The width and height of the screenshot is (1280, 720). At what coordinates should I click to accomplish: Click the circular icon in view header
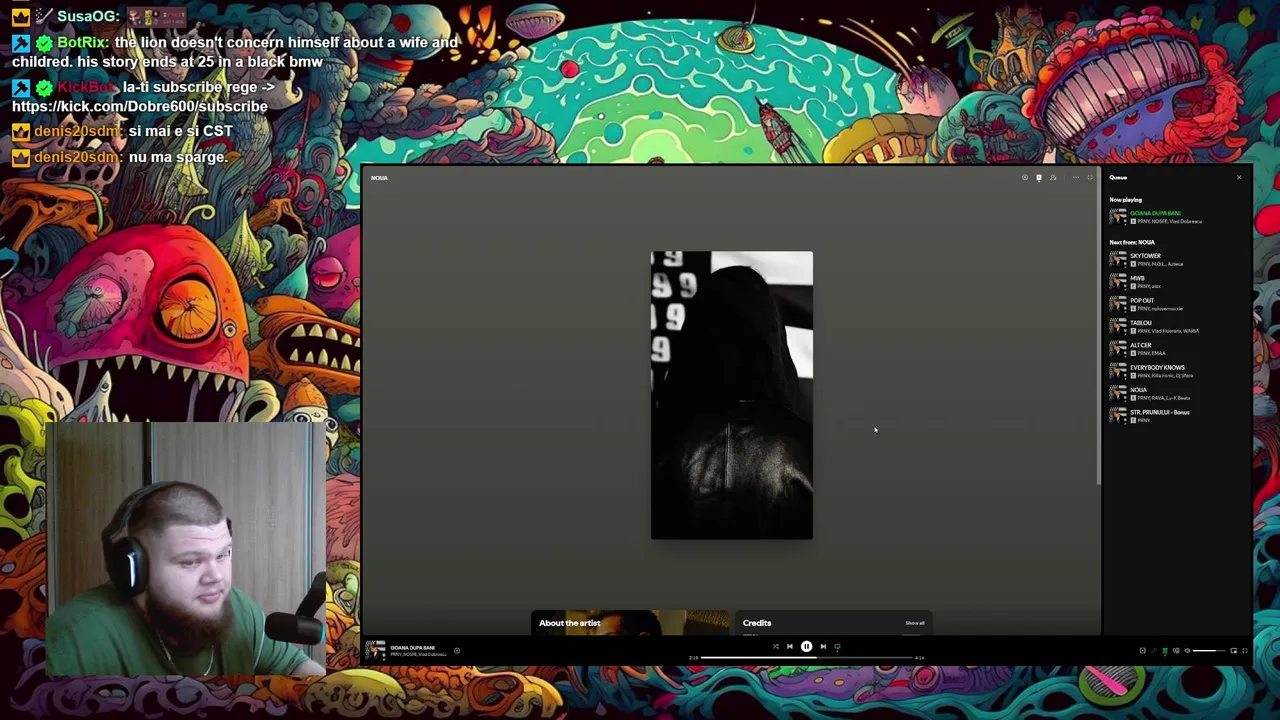1025,178
